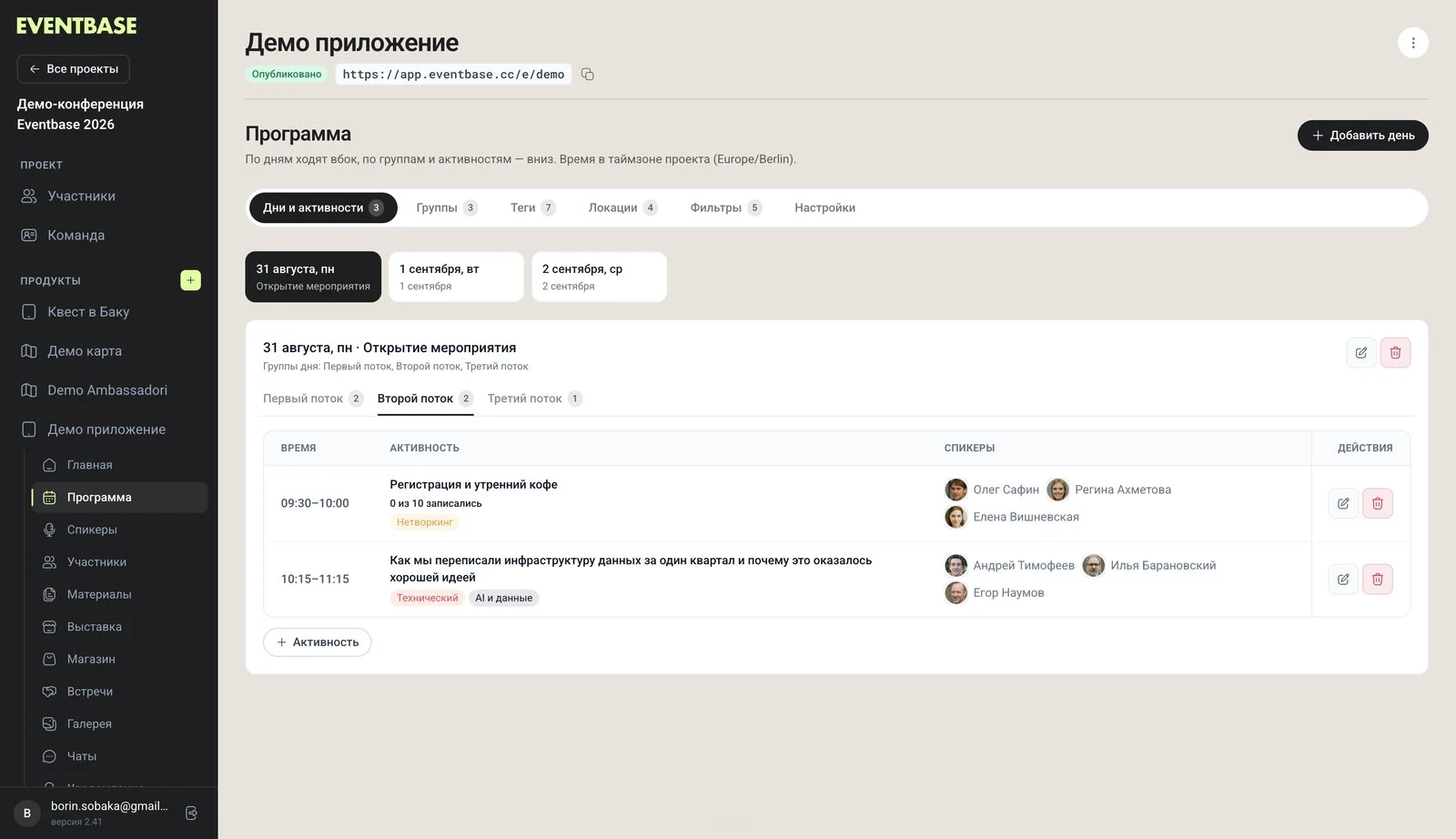Screen dimensions: 1456x839
Task: Select the 1 сентября, вт day
Action: point(456,277)
